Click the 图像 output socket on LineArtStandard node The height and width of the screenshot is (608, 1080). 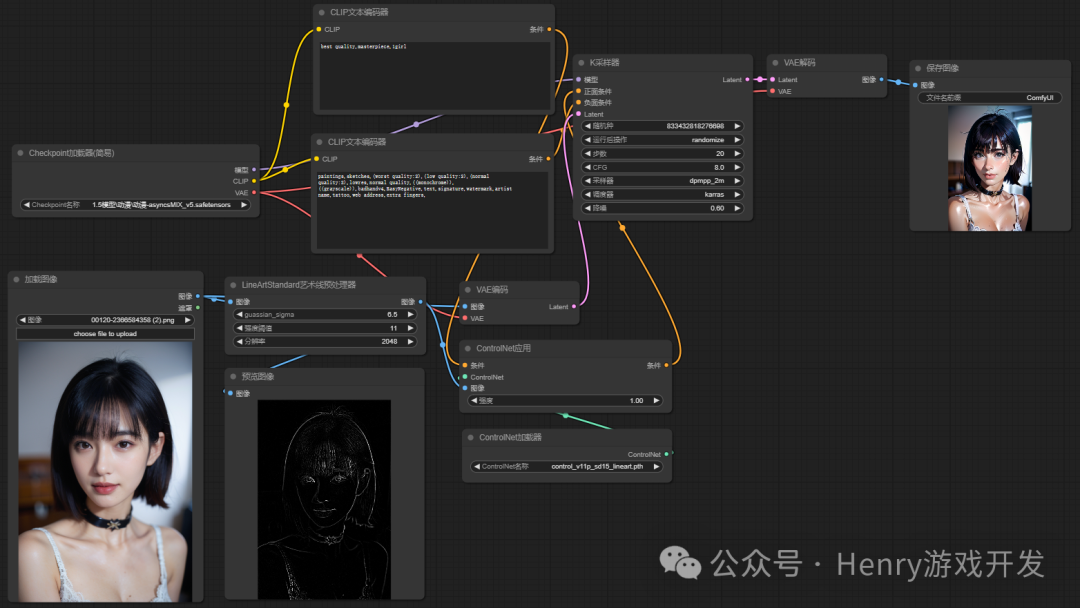(420, 302)
